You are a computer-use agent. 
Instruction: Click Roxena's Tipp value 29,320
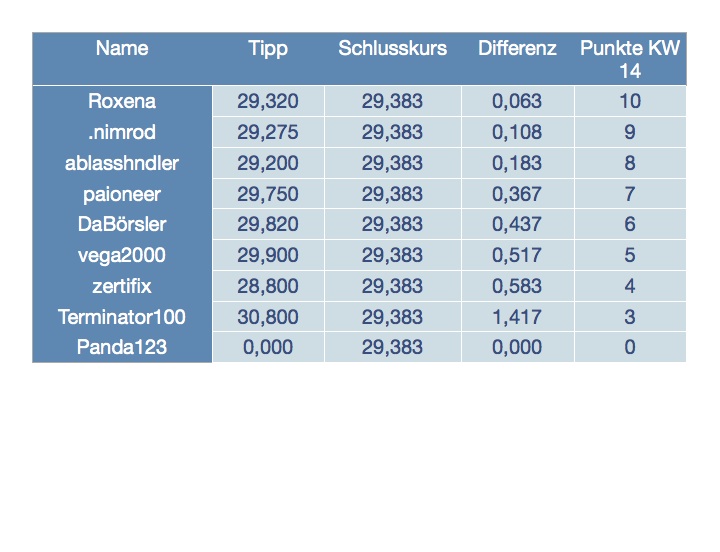point(268,101)
